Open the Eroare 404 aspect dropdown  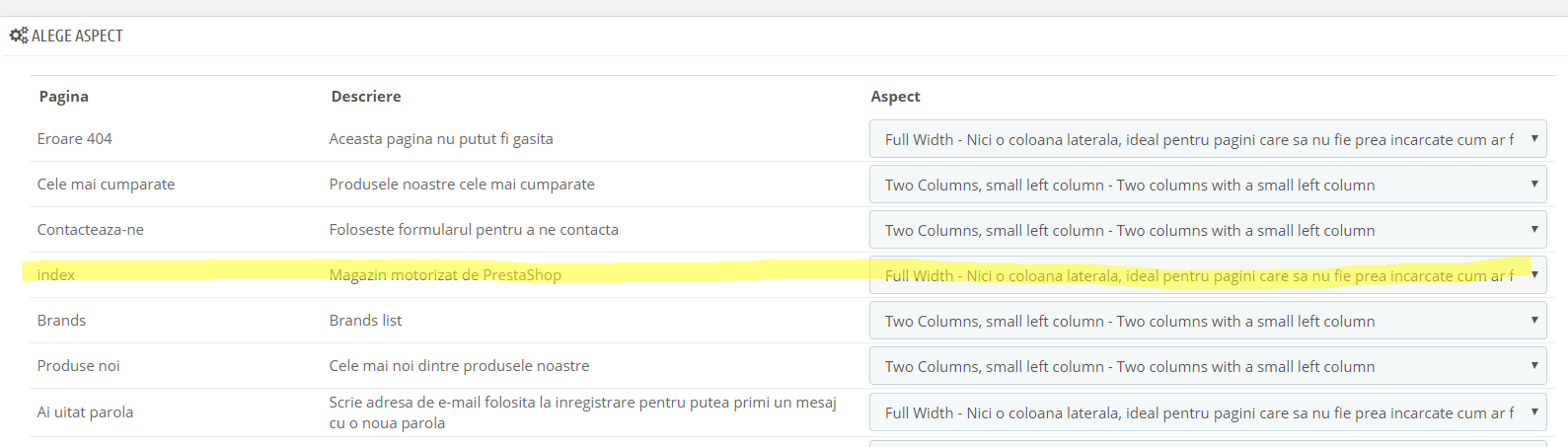1207,139
